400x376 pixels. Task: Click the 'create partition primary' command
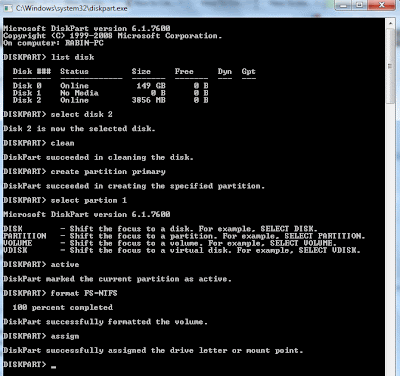[x=108, y=172]
